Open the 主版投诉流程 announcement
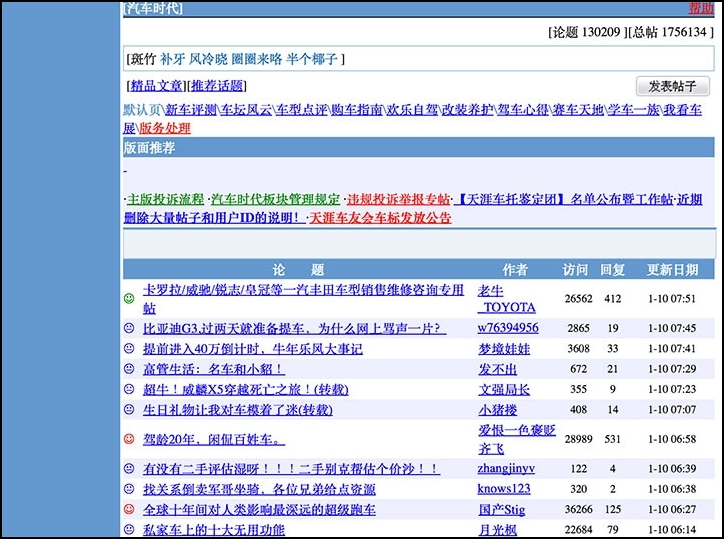Viewport: 724px width, 539px height. pyautogui.click(x=165, y=199)
